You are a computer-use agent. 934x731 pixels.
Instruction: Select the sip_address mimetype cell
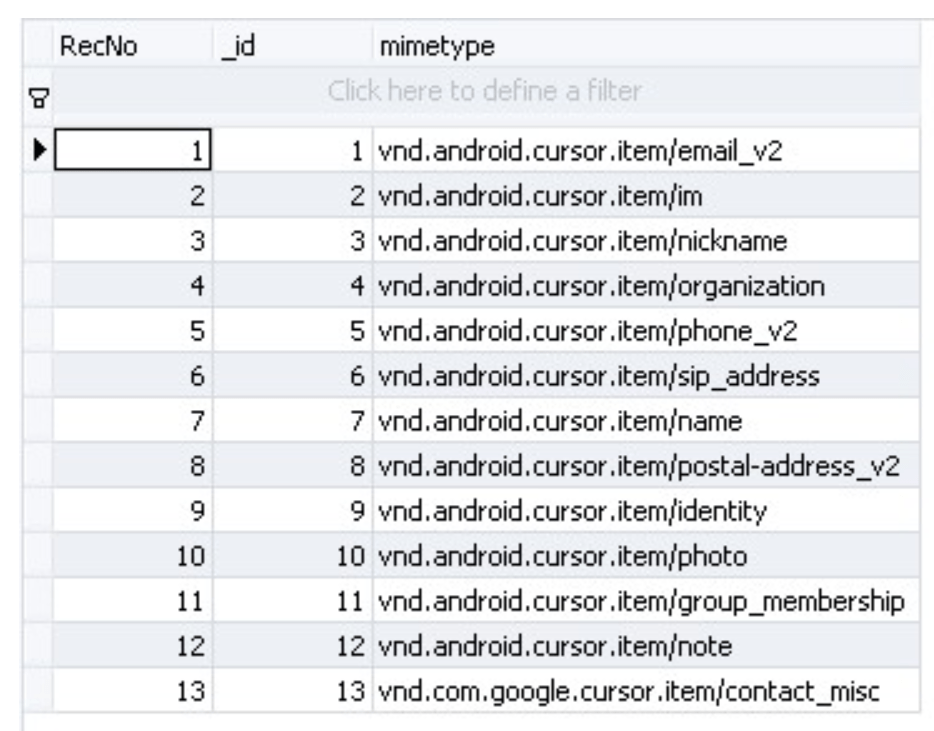tap(647, 375)
